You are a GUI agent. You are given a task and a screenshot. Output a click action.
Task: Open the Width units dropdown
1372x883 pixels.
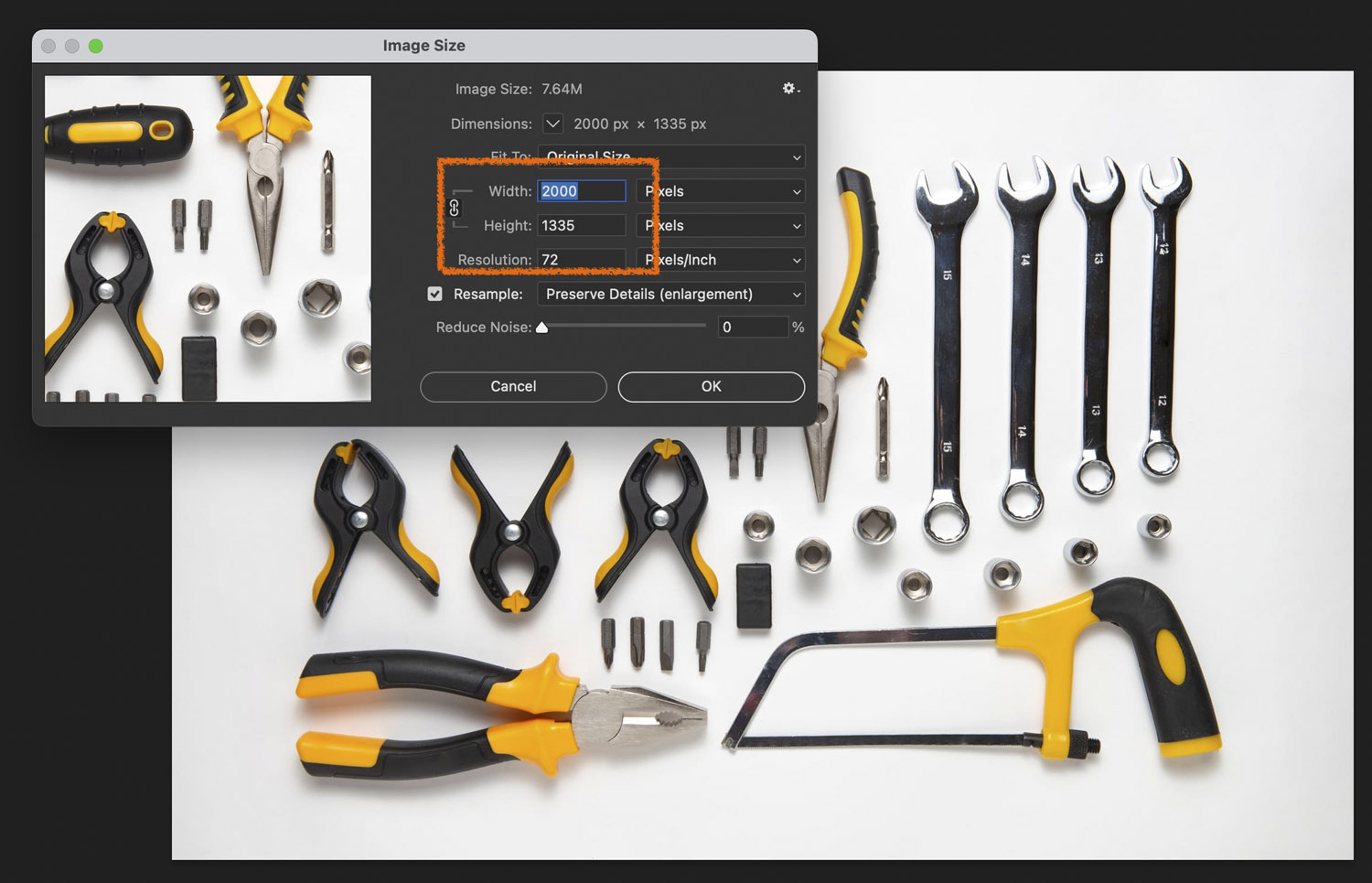tap(721, 191)
